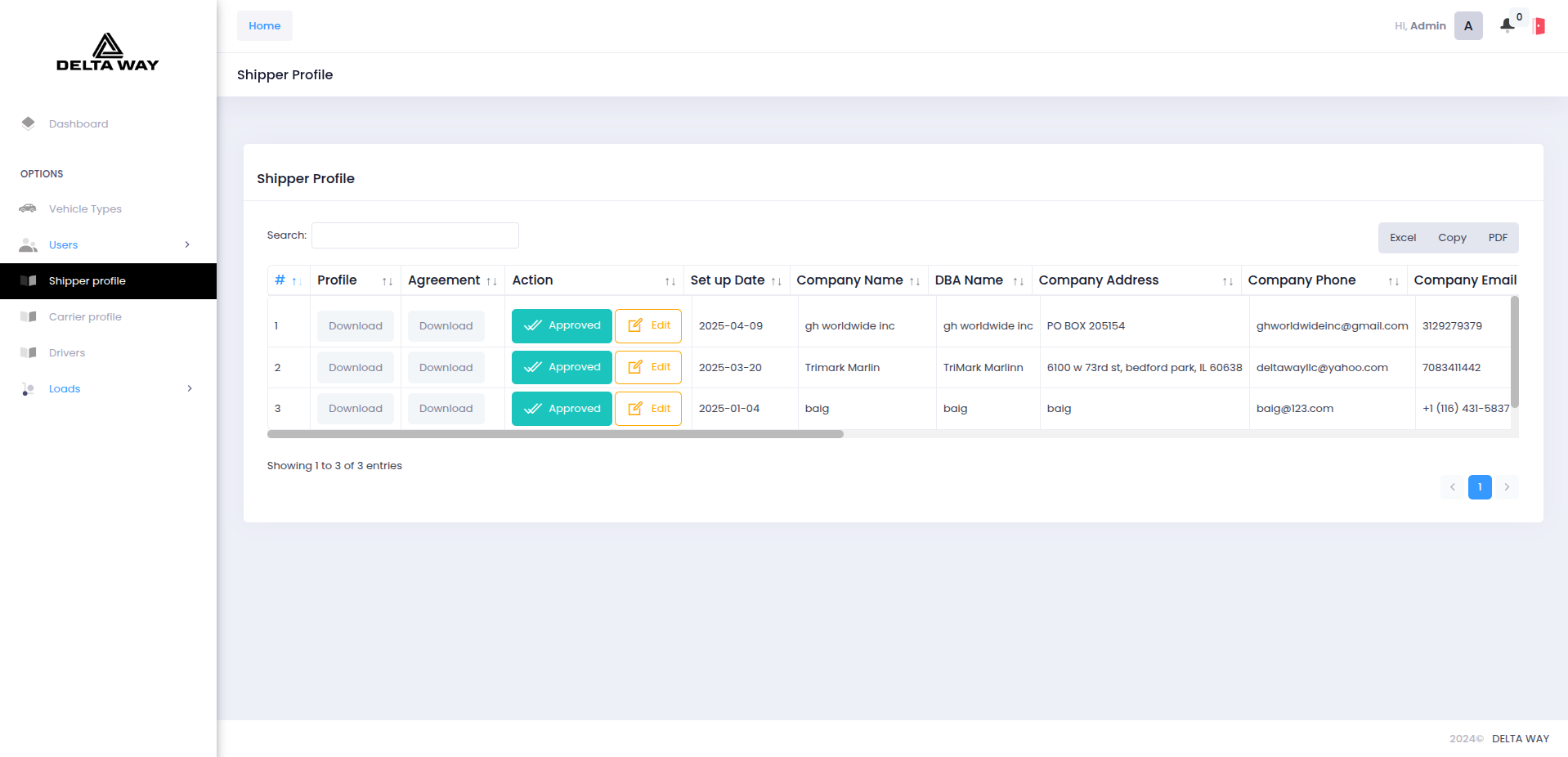1568x757 pixels.
Task: Expand the Users submenu chevron
Action: click(x=187, y=244)
